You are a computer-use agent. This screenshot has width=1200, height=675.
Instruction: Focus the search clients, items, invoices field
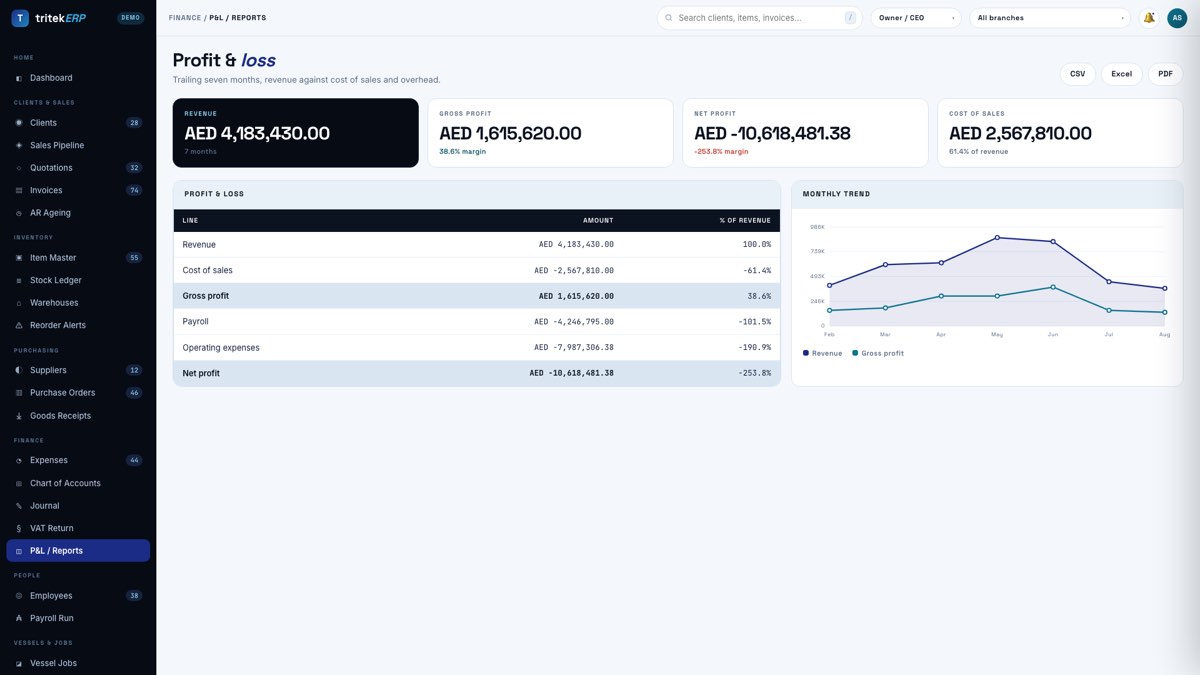point(760,18)
